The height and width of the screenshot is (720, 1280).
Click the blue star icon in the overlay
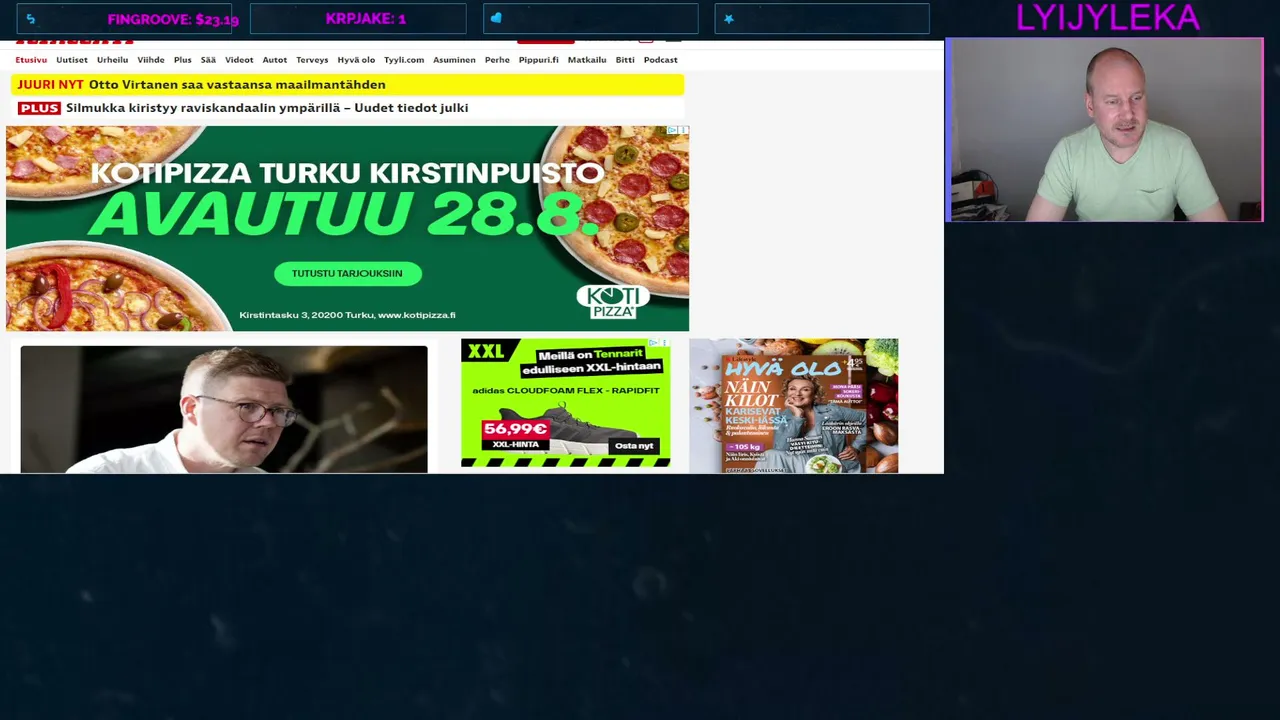point(728,19)
